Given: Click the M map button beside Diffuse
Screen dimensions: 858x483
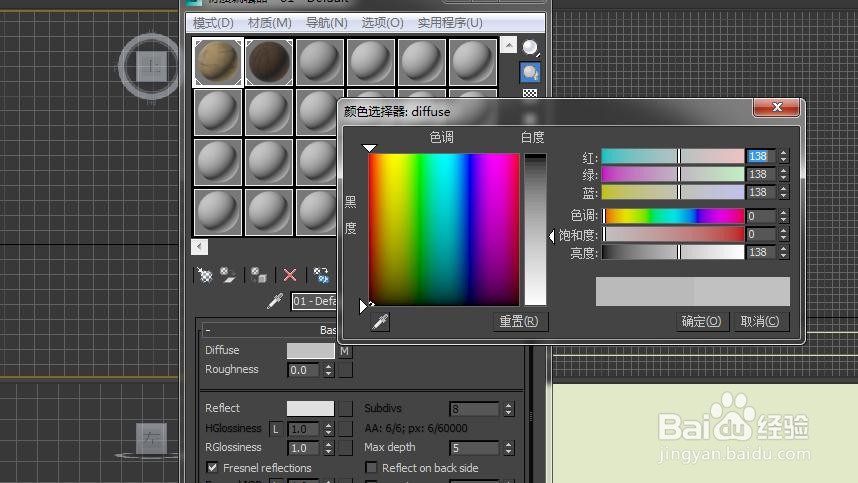Looking at the screenshot, I should click(345, 351).
